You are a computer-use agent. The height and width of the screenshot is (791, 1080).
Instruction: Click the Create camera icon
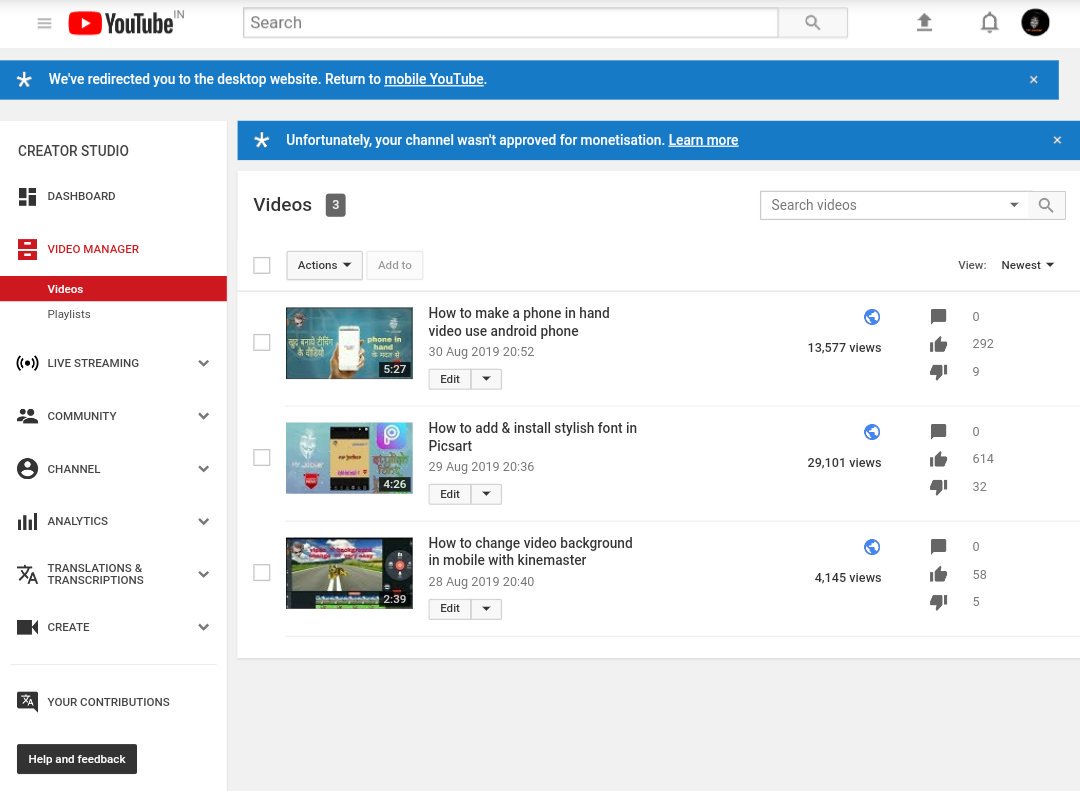(x=27, y=627)
